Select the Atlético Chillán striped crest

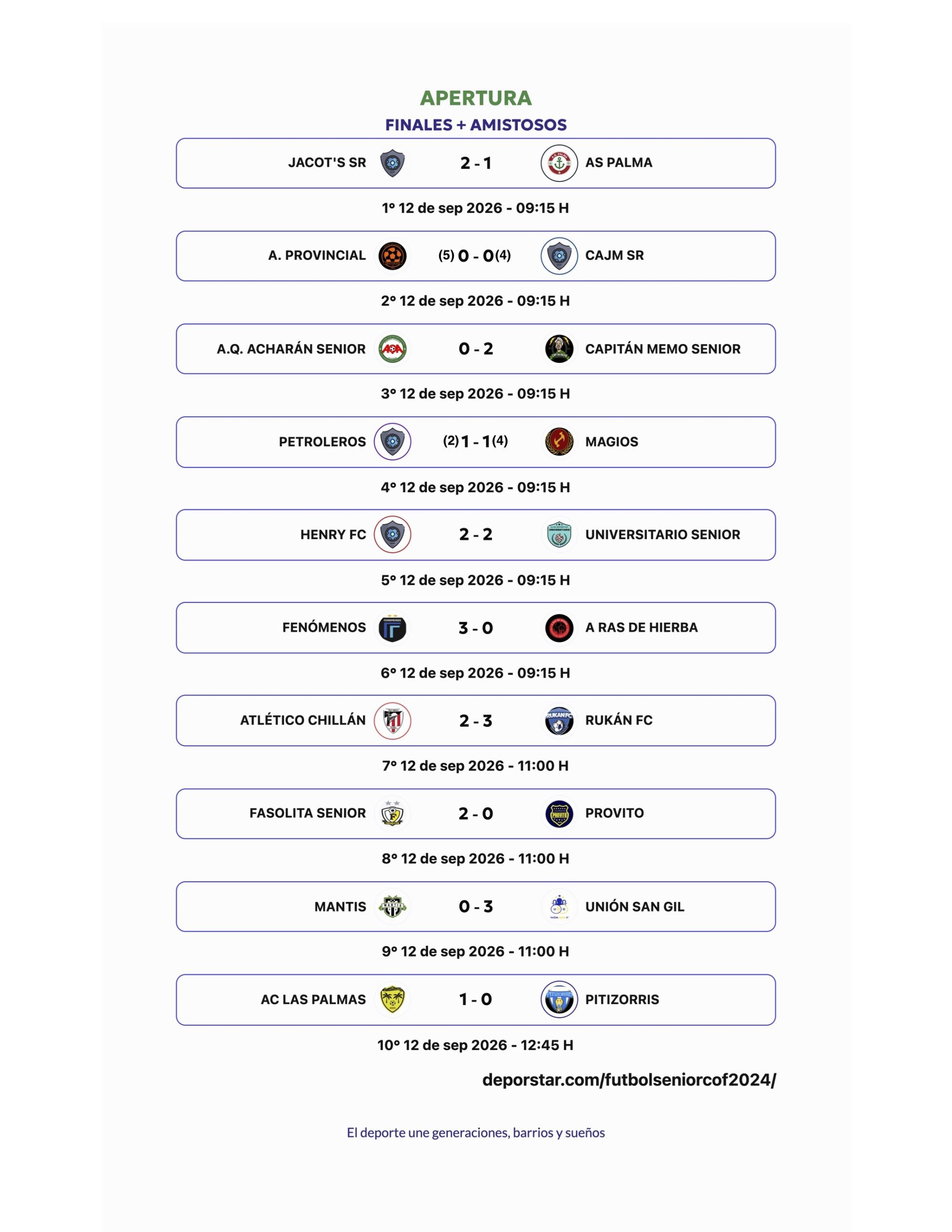[392, 720]
